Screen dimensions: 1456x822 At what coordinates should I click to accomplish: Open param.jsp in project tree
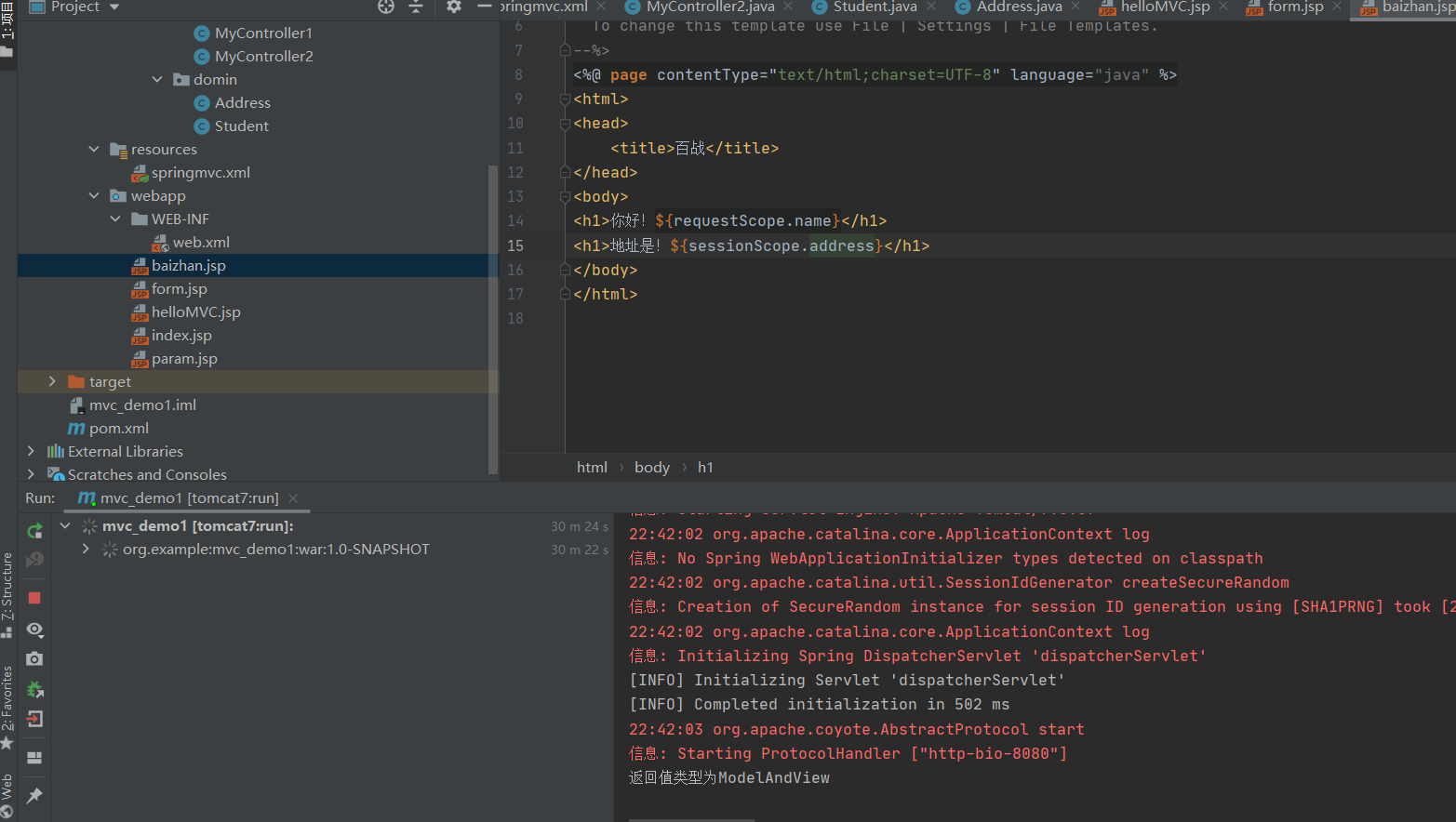point(184,358)
